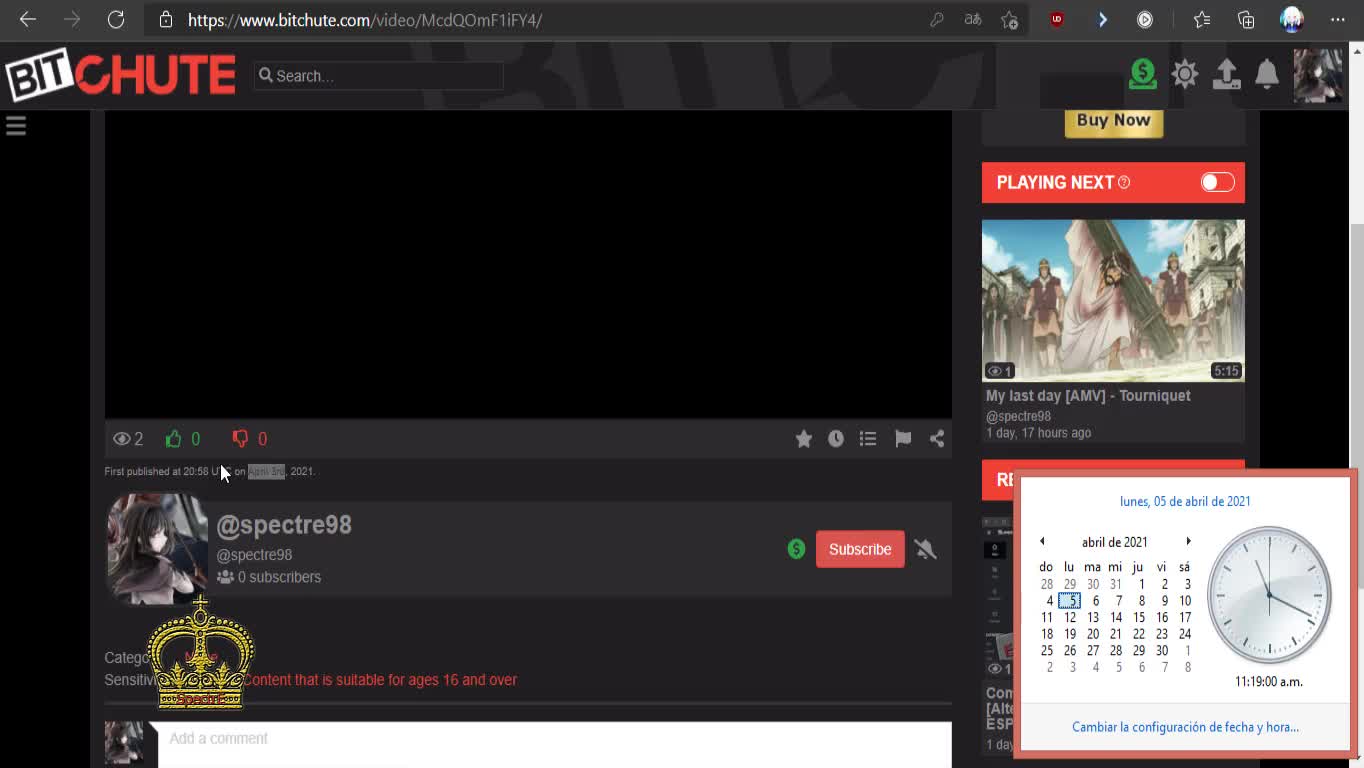Click the video player area
Screen dimensions: 1364x768
528,264
